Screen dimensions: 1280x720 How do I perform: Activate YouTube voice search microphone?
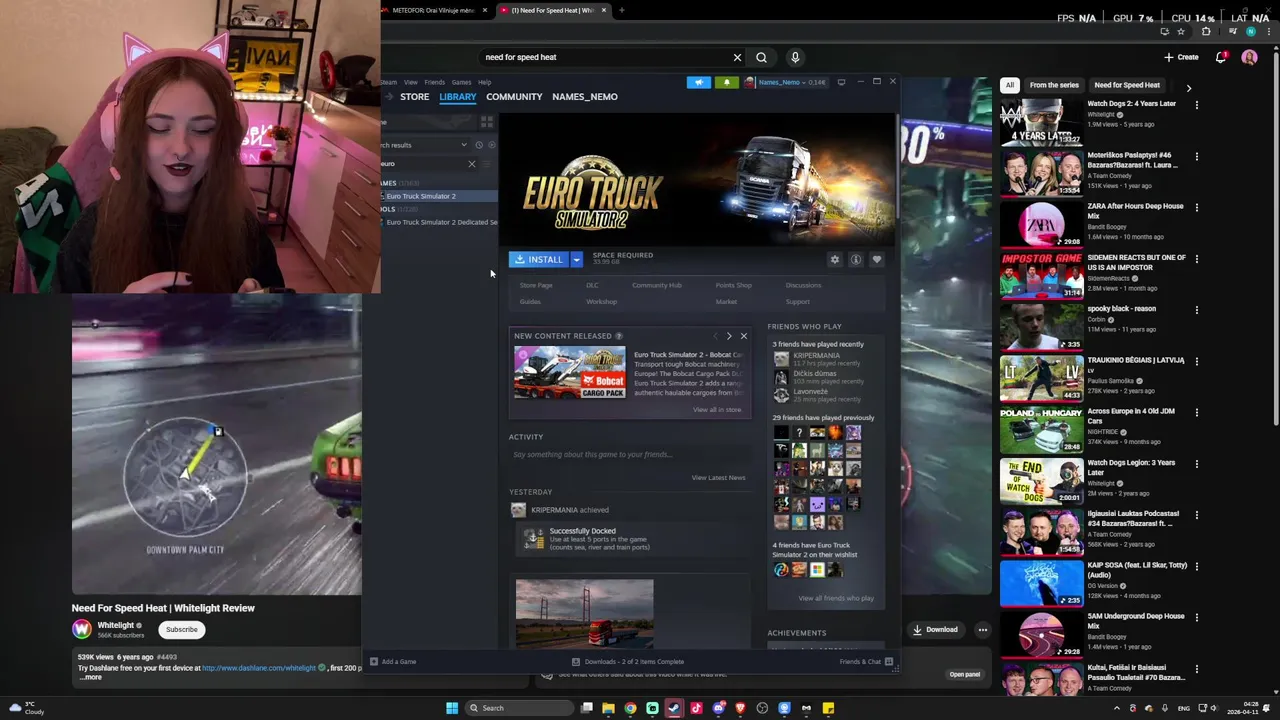pos(795,57)
